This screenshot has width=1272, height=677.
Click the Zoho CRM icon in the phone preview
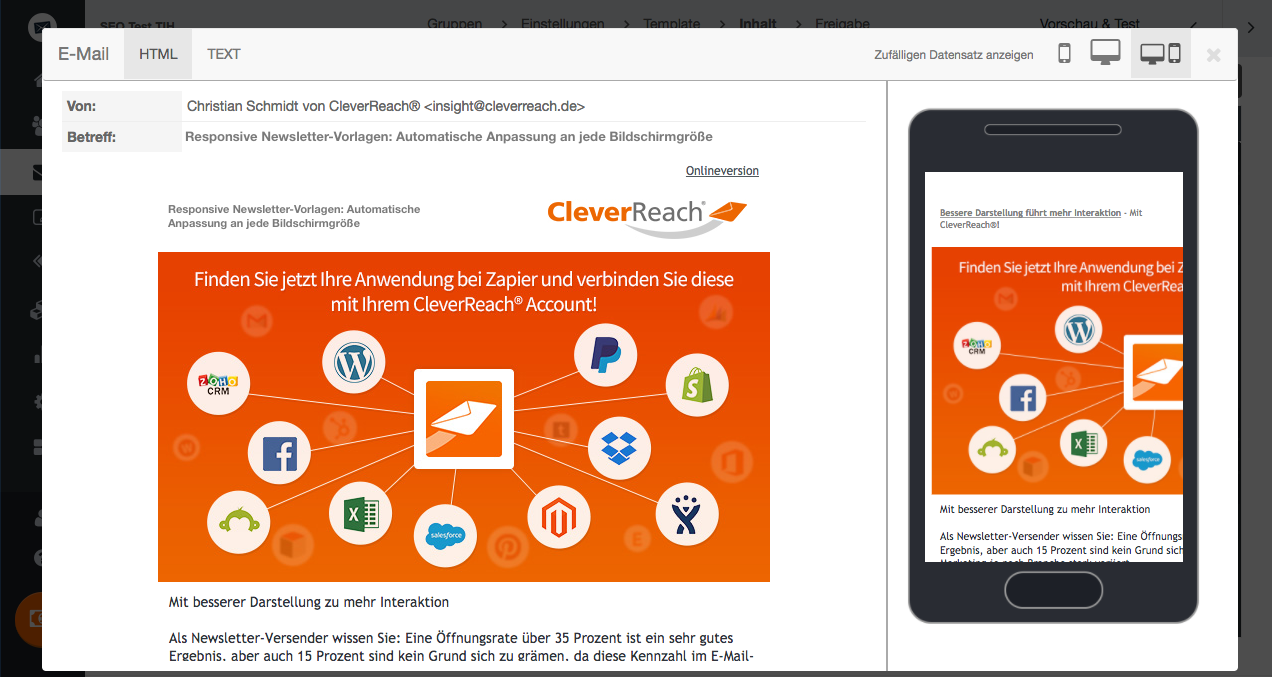977,346
